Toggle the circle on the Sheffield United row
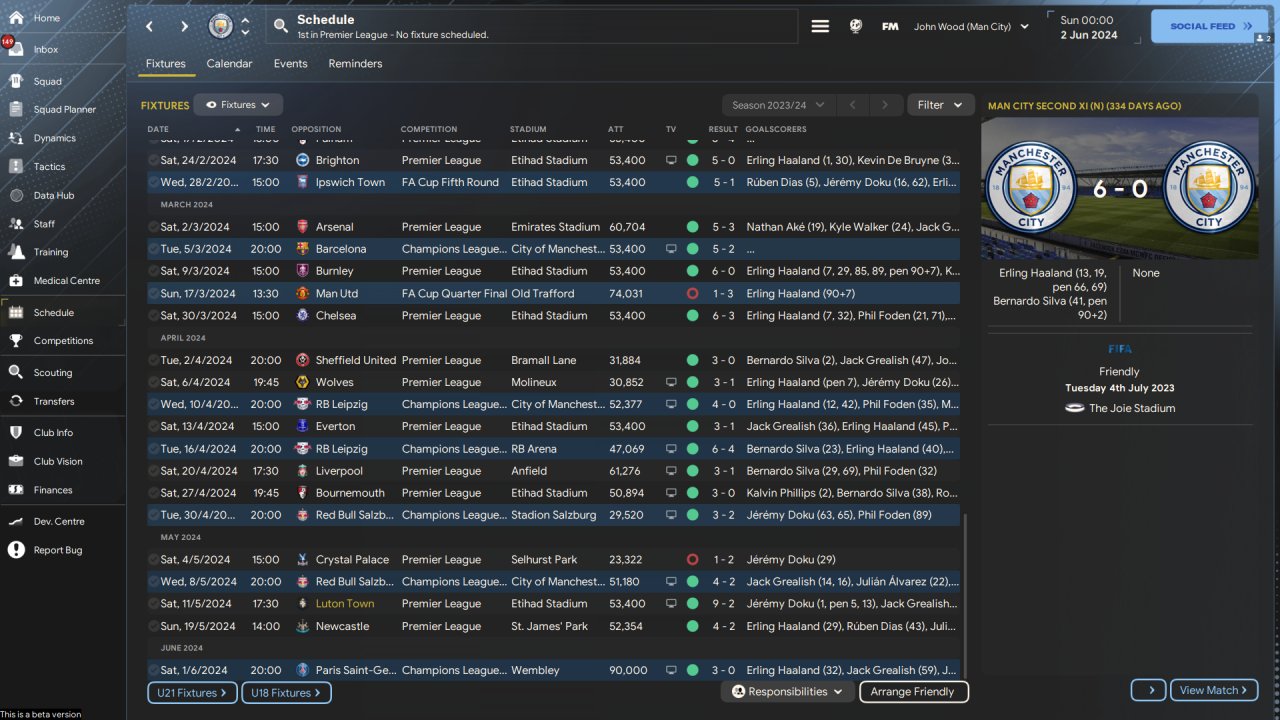 pyautogui.click(x=154, y=360)
